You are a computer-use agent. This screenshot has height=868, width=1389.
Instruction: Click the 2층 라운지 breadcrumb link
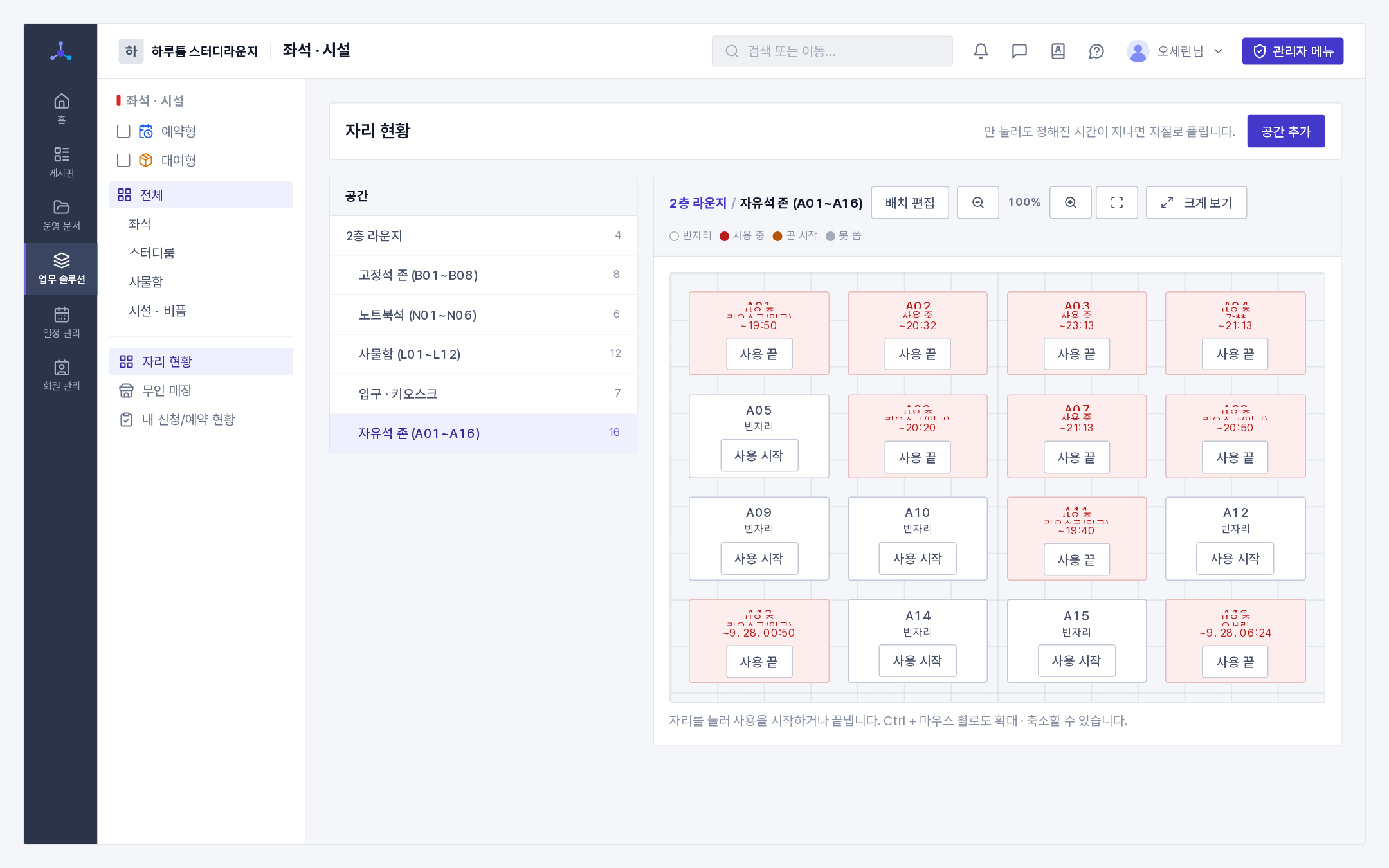(698, 203)
